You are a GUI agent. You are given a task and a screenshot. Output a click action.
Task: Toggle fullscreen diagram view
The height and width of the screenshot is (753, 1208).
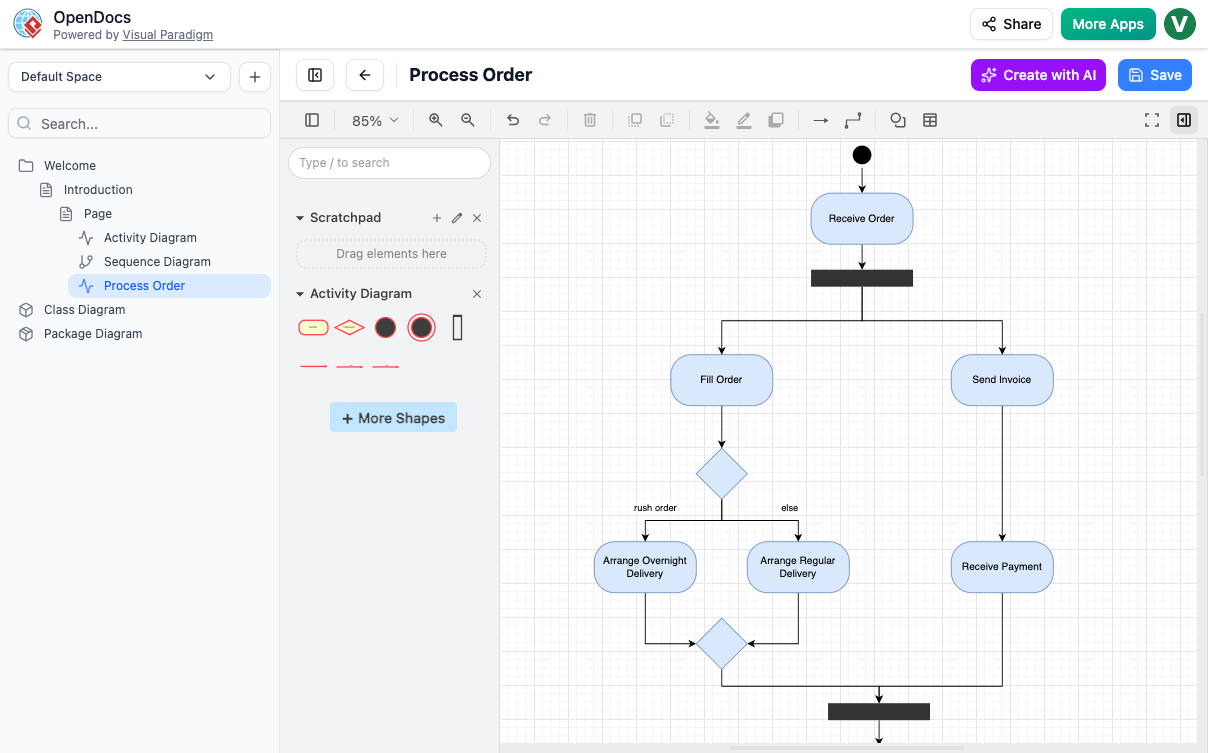click(1152, 120)
